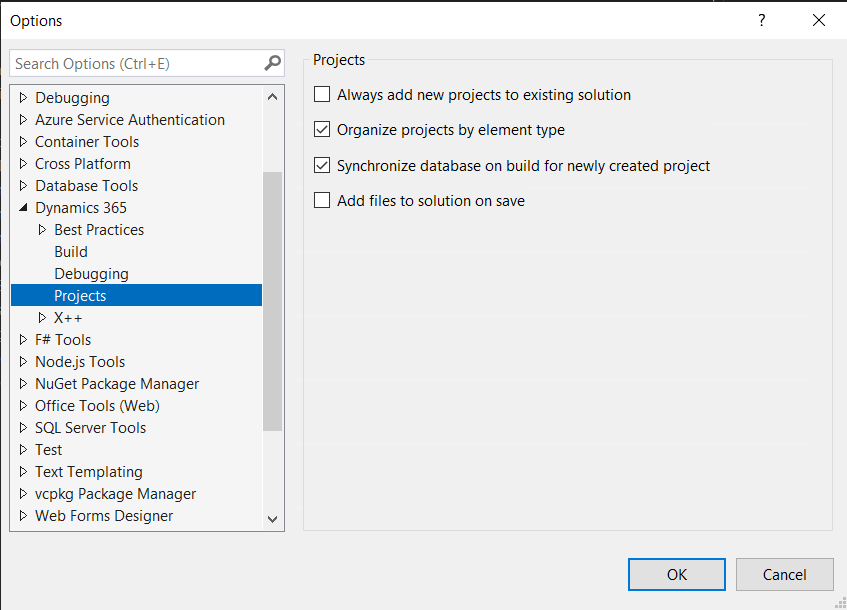Focus the Search Options input field

tap(135, 63)
